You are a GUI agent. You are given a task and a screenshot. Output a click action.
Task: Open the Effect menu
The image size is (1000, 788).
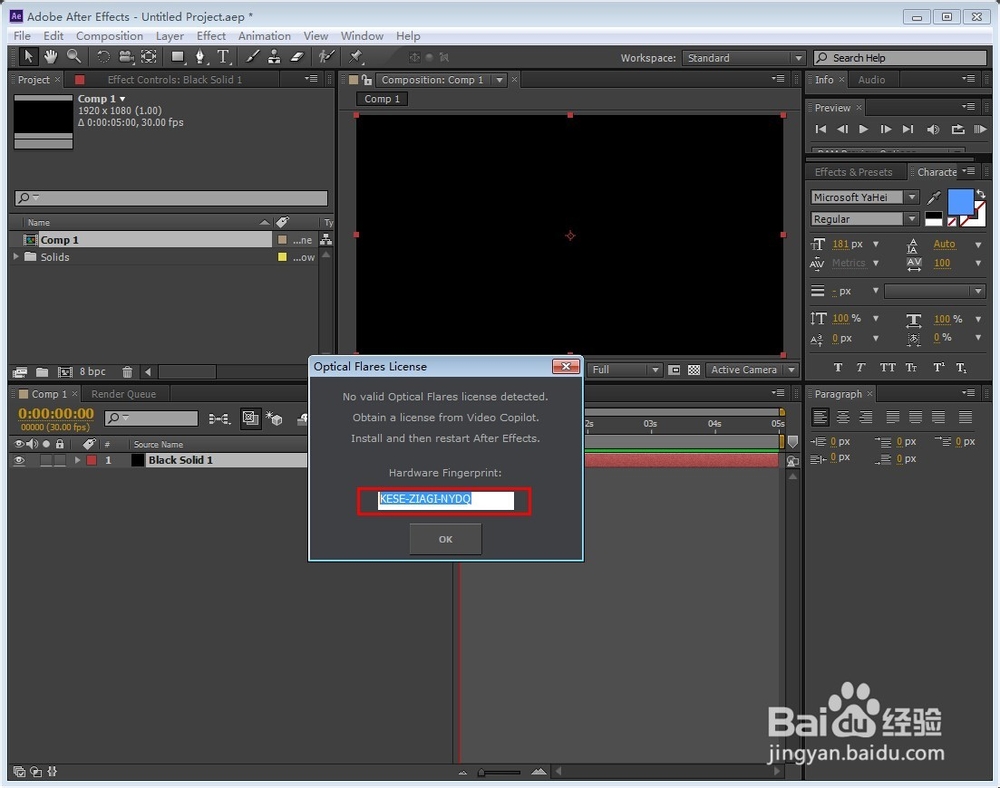(x=211, y=36)
